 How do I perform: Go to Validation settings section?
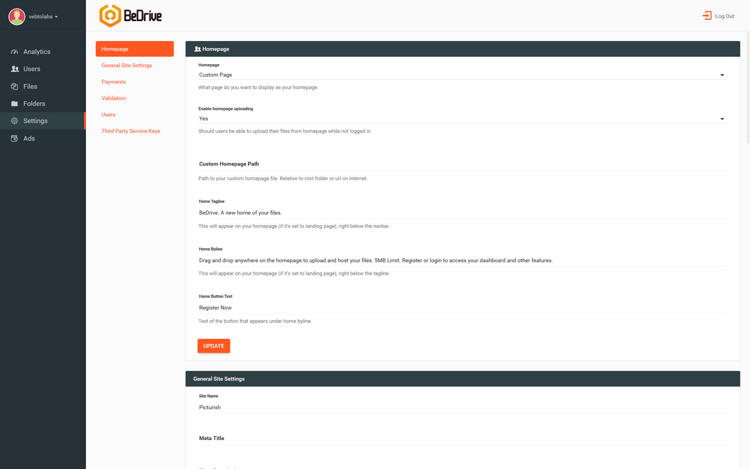(113, 98)
